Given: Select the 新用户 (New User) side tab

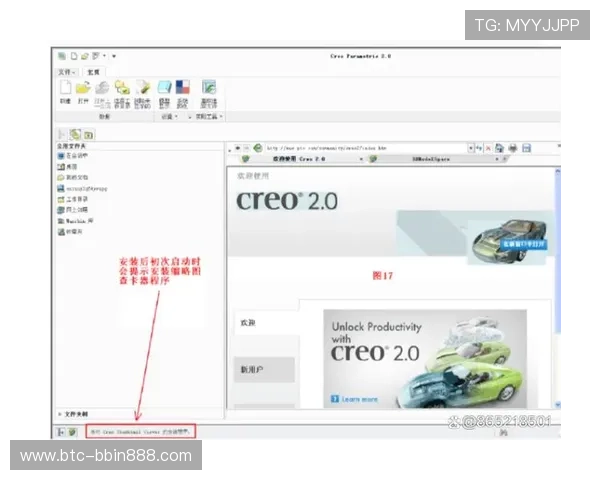Looking at the screenshot, I should pyautogui.click(x=250, y=369).
